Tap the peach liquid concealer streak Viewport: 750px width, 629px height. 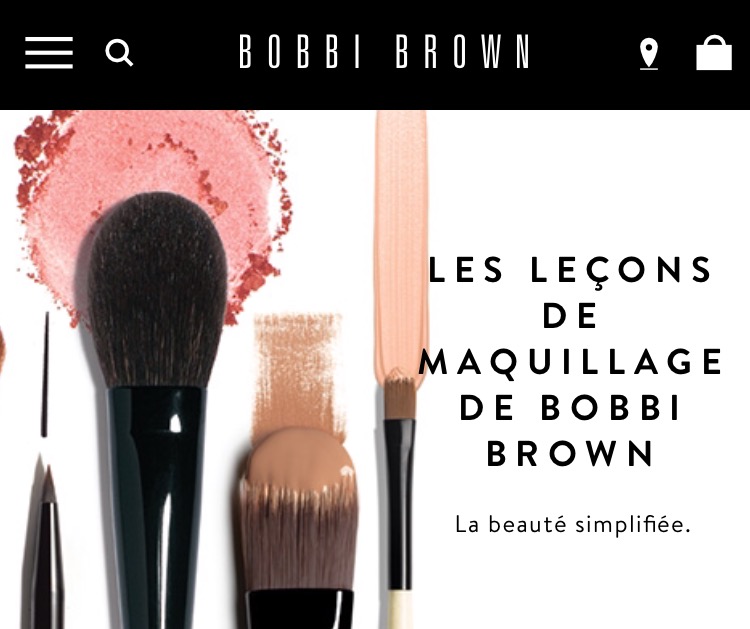[x=400, y=239]
